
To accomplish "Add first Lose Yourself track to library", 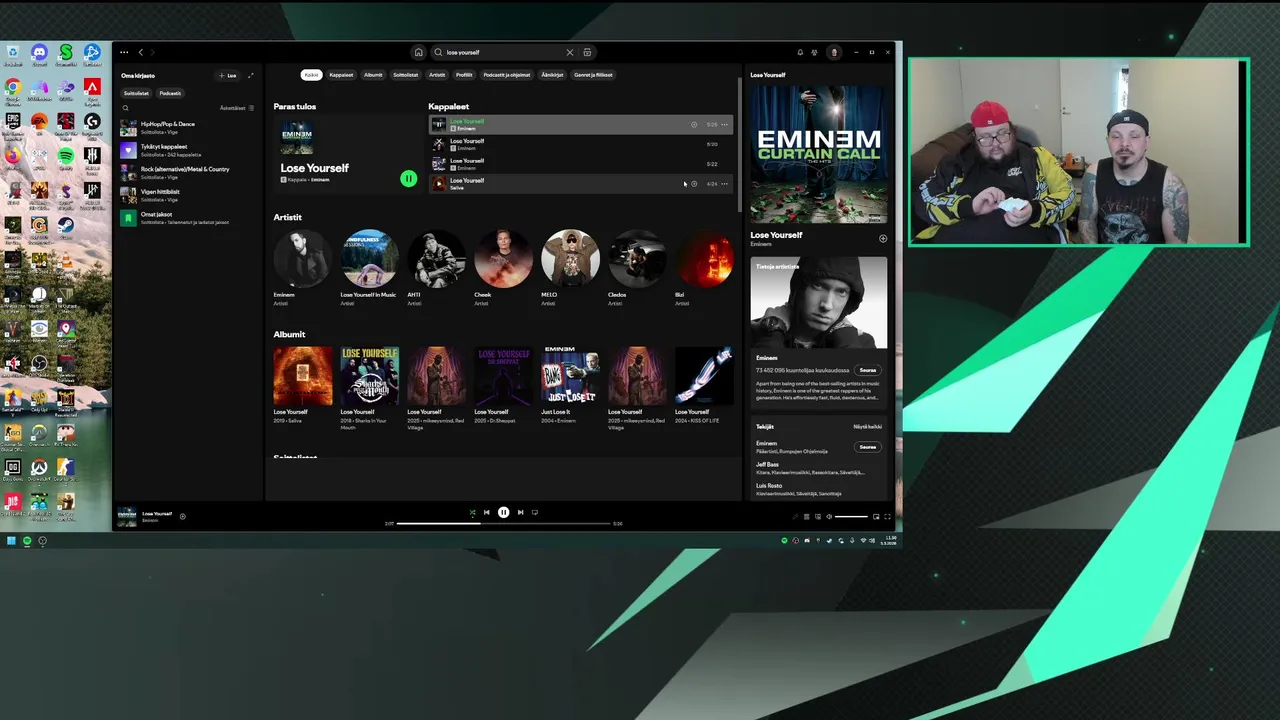I will [x=694, y=125].
